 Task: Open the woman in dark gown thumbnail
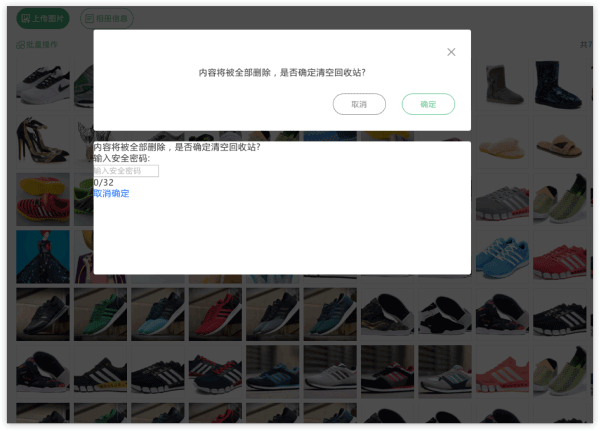pyautogui.click(x=43, y=256)
